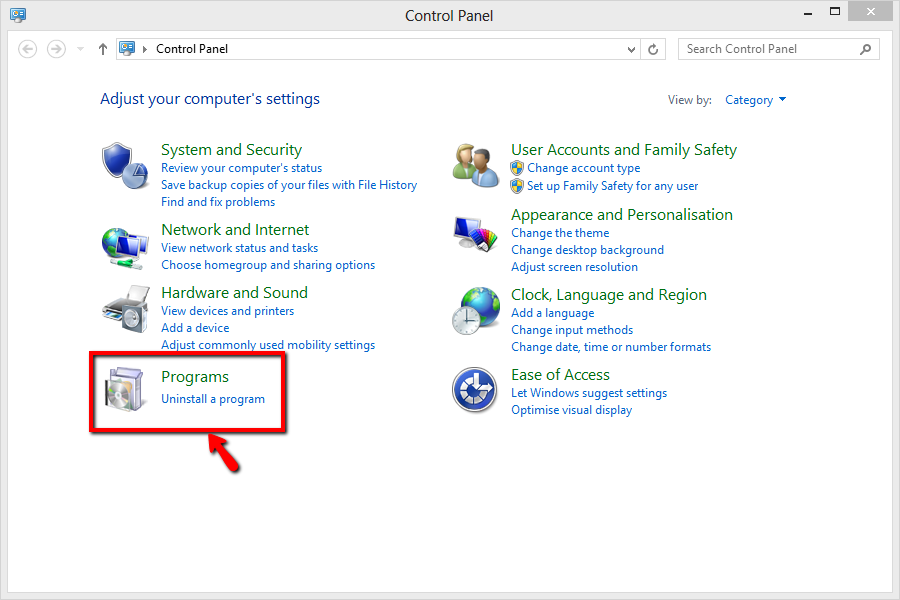Expand the View by Category dropdown
The image size is (900, 600).
pos(755,100)
